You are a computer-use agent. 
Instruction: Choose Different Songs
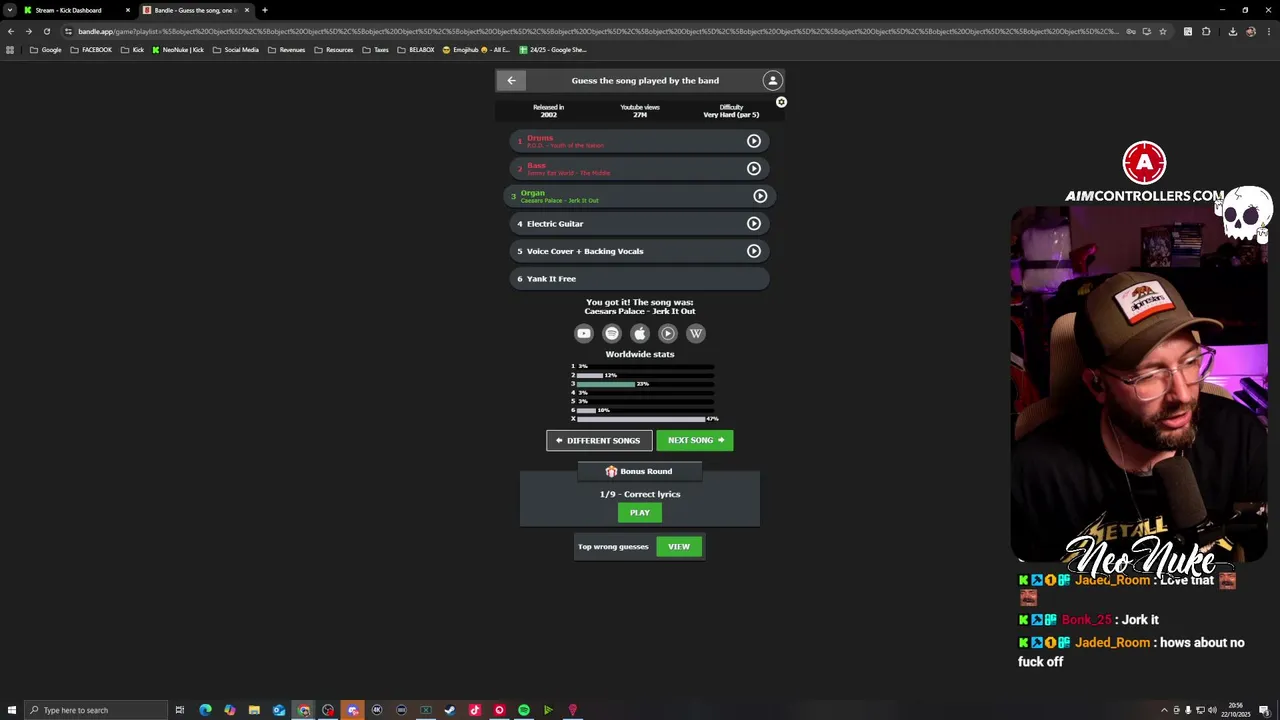coord(599,440)
